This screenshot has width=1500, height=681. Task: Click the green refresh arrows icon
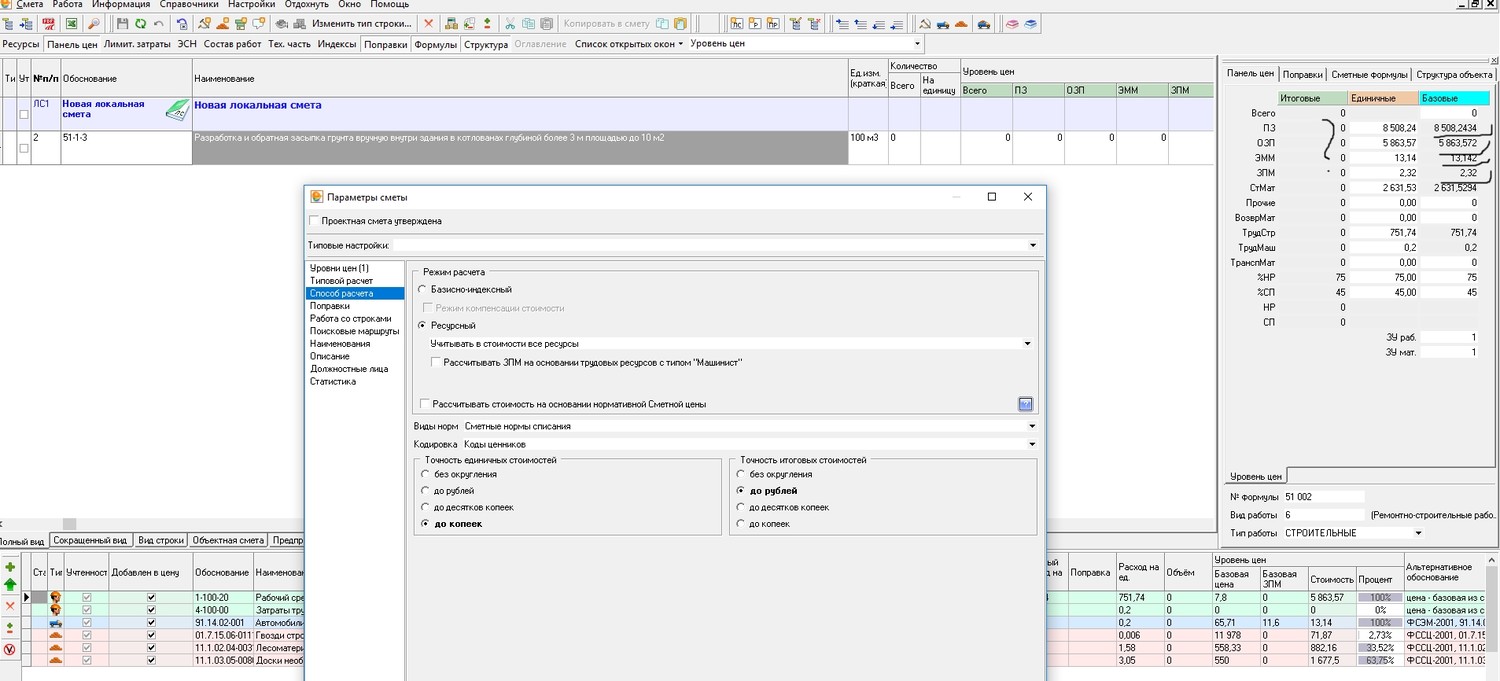[x=140, y=23]
